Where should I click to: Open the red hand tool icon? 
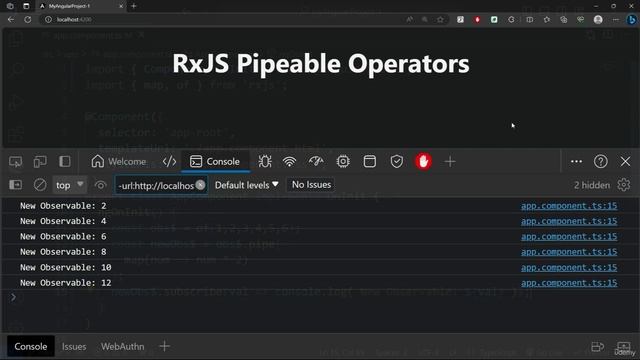pos(423,162)
